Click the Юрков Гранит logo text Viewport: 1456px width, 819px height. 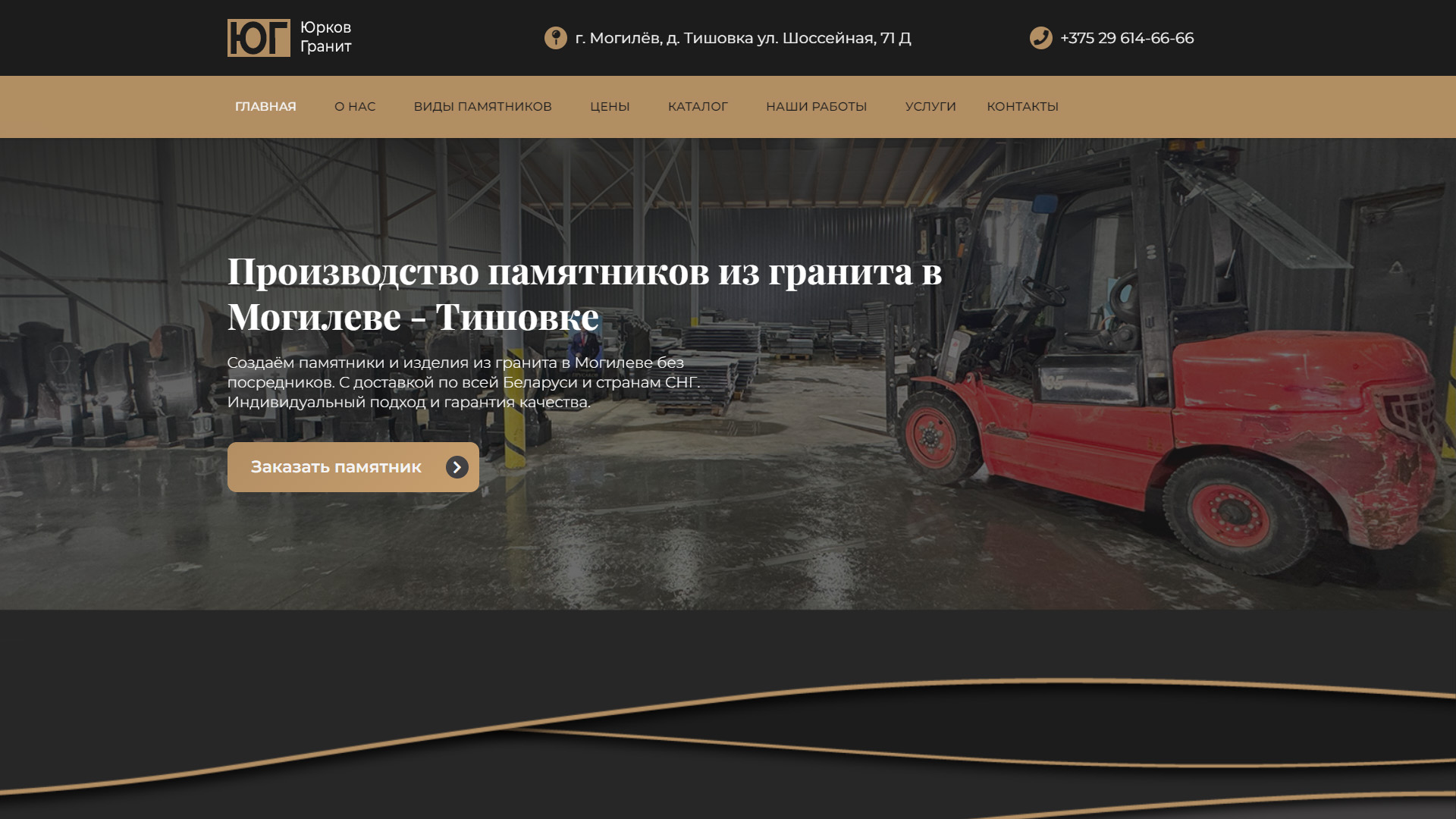point(325,37)
